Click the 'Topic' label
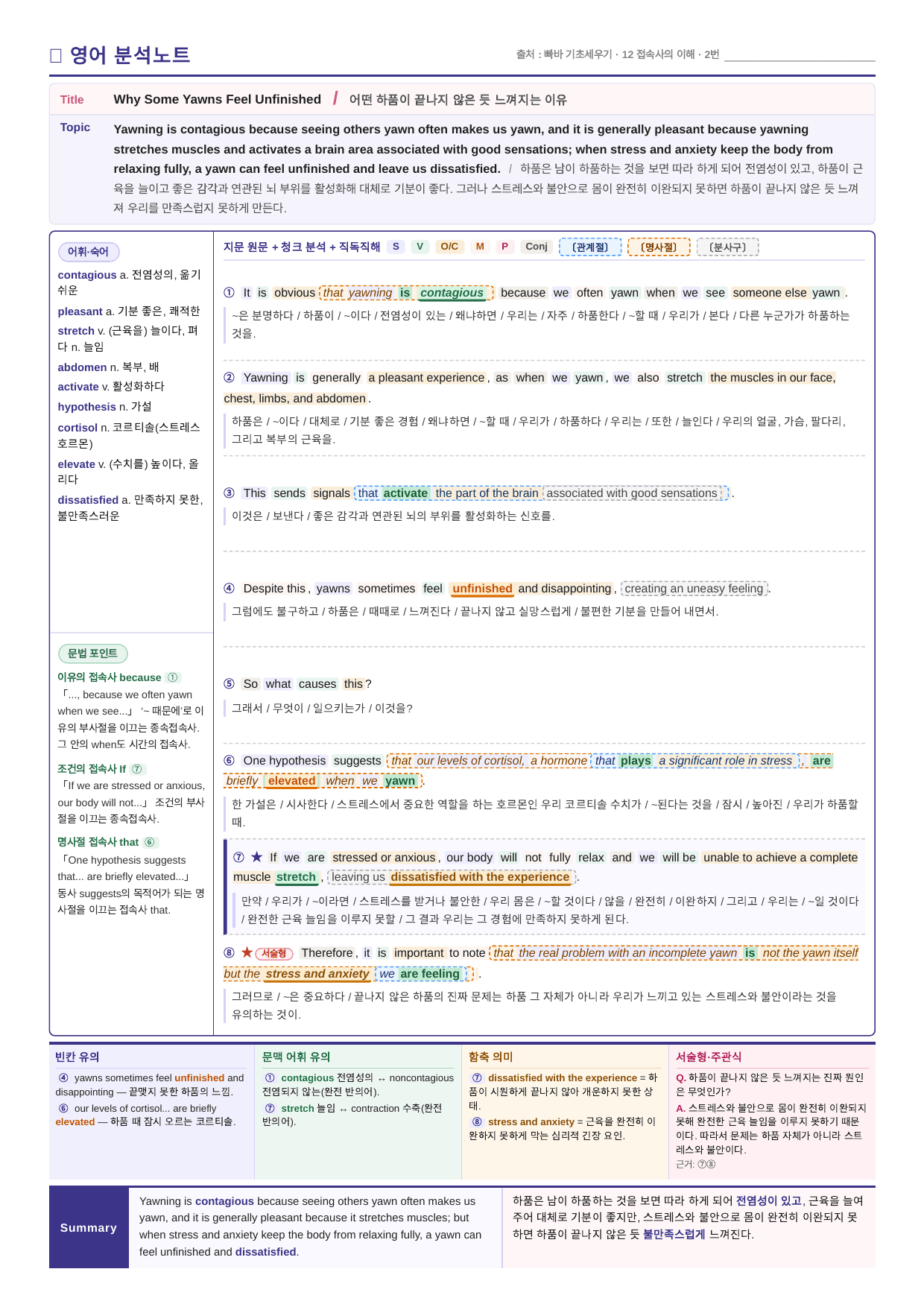The height and width of the screenshot is (1307, 924). [x=75, y=127]
